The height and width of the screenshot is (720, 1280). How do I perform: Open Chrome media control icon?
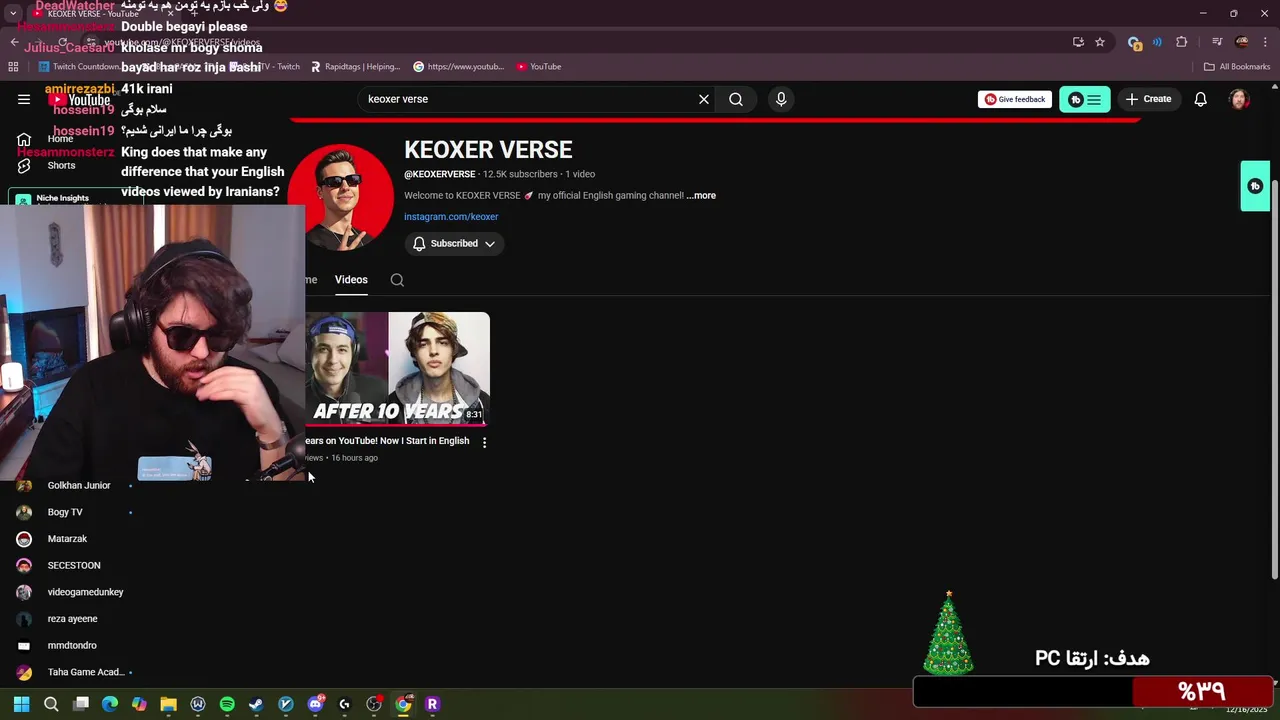coord(1217,42)
